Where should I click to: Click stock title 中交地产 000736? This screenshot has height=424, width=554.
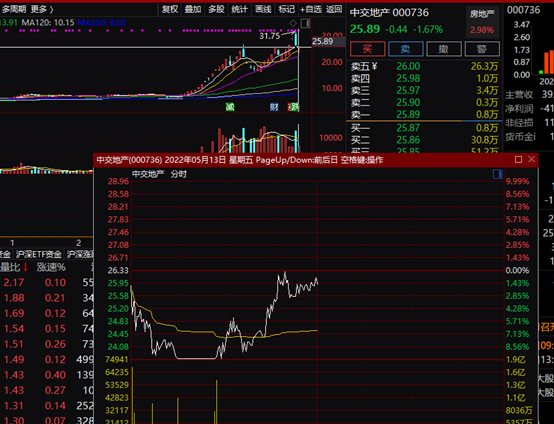(x=389, y=13)
